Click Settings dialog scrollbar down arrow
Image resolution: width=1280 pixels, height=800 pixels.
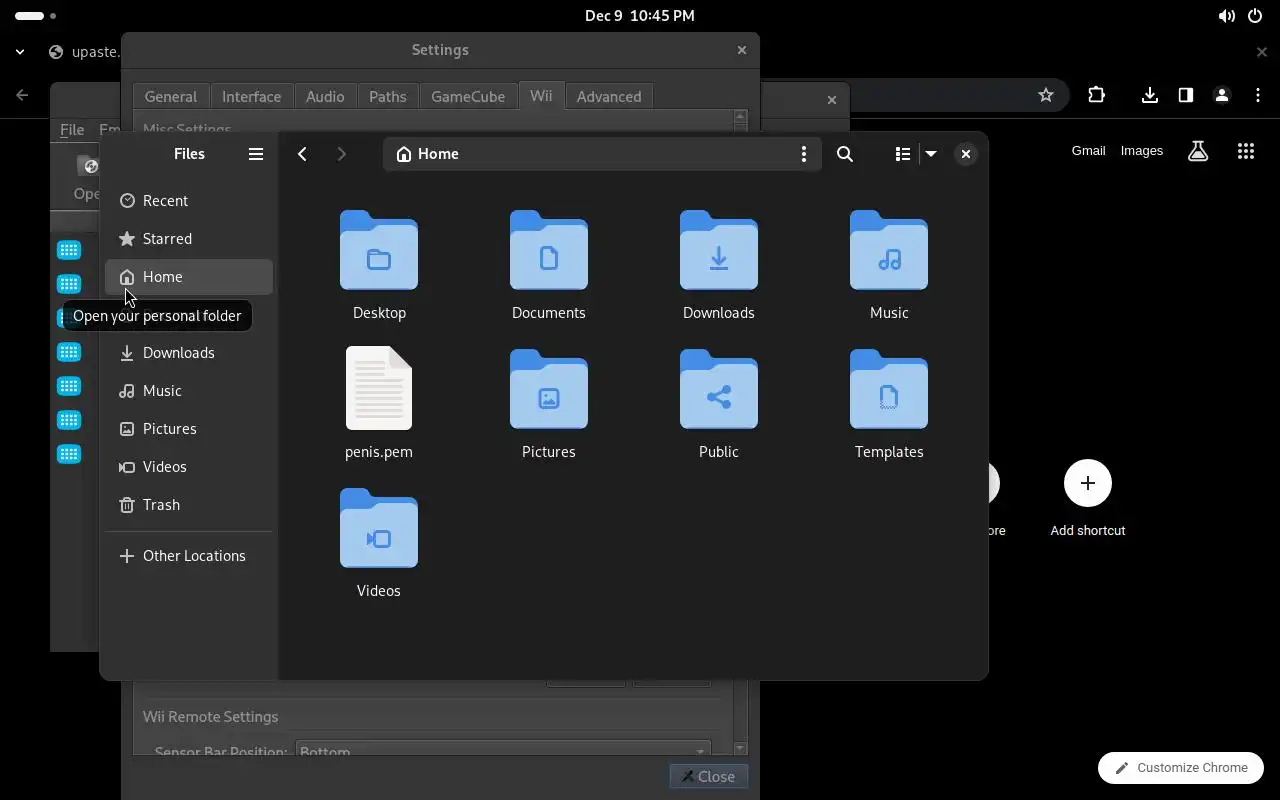(741, 749)
